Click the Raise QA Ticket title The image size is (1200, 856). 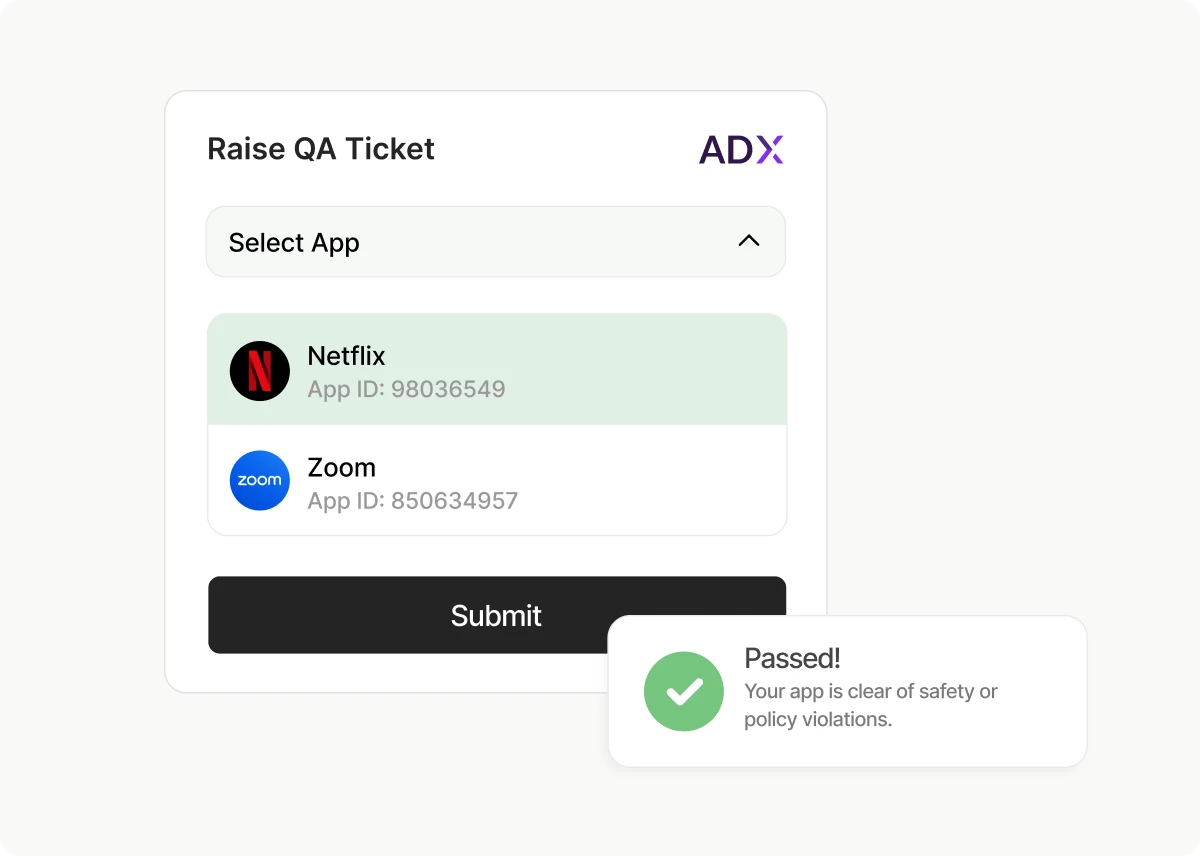320,149
